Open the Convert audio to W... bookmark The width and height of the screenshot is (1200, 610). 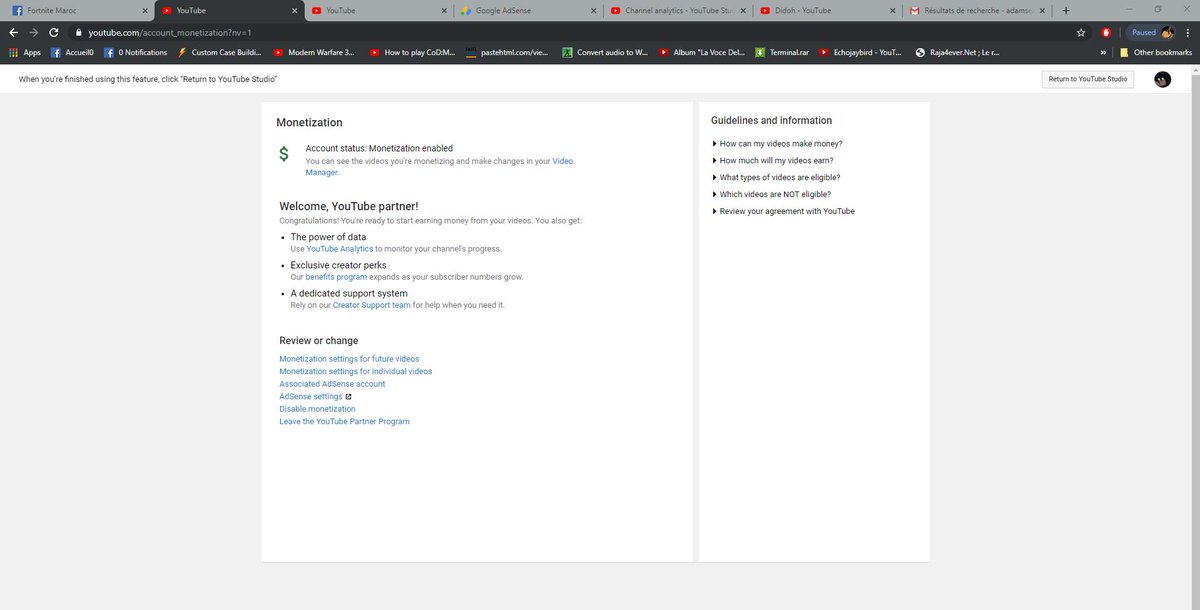coord(605,52)
